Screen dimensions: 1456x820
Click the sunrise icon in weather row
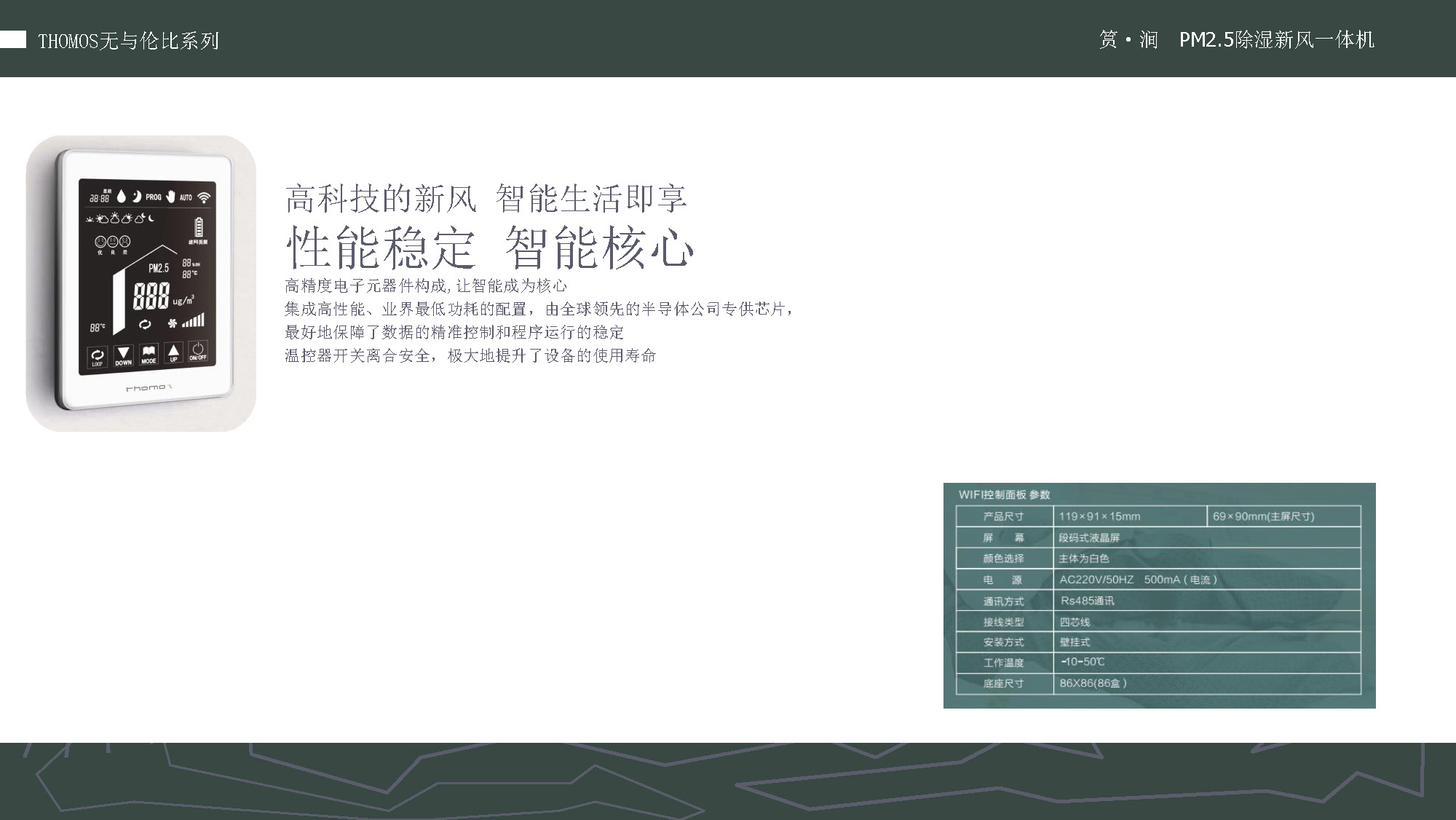(90, 219)
